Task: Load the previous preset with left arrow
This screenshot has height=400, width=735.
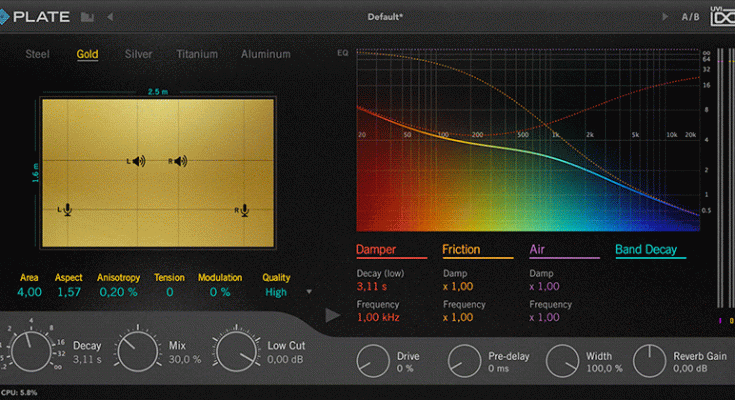Action: (110, 17)
